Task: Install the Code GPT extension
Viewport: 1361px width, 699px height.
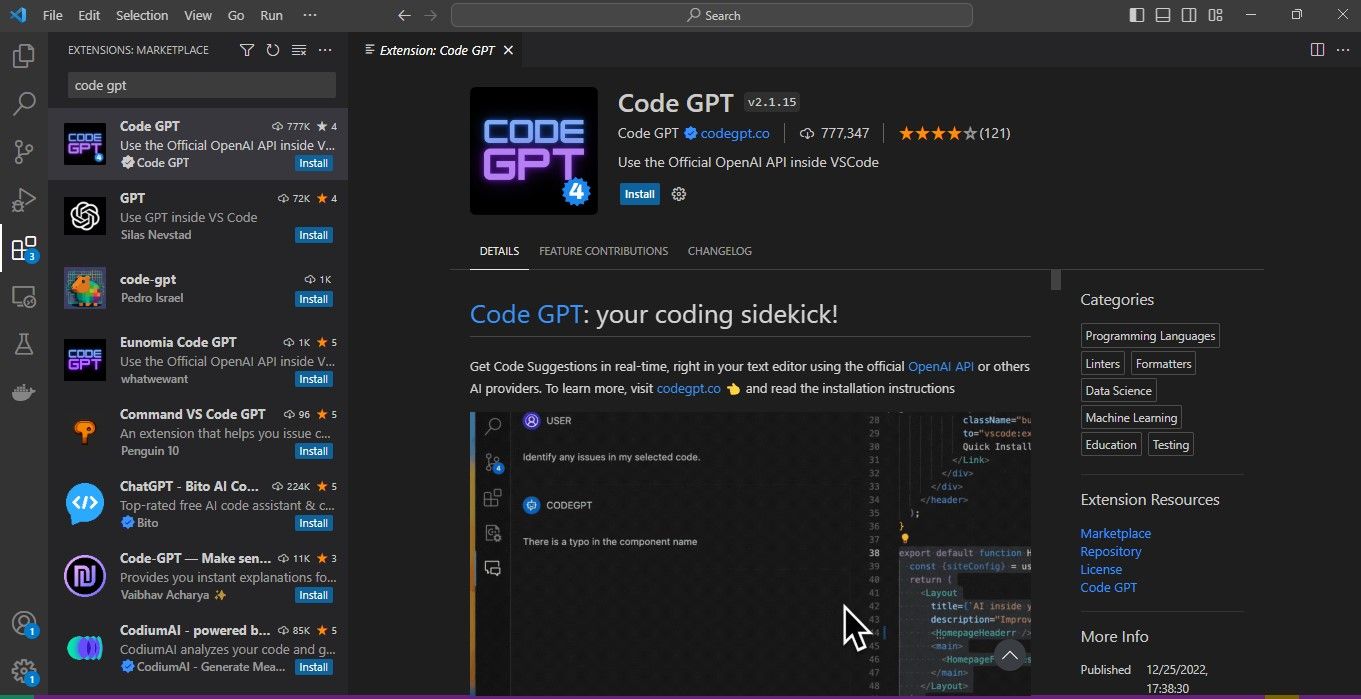Action: 639,194
